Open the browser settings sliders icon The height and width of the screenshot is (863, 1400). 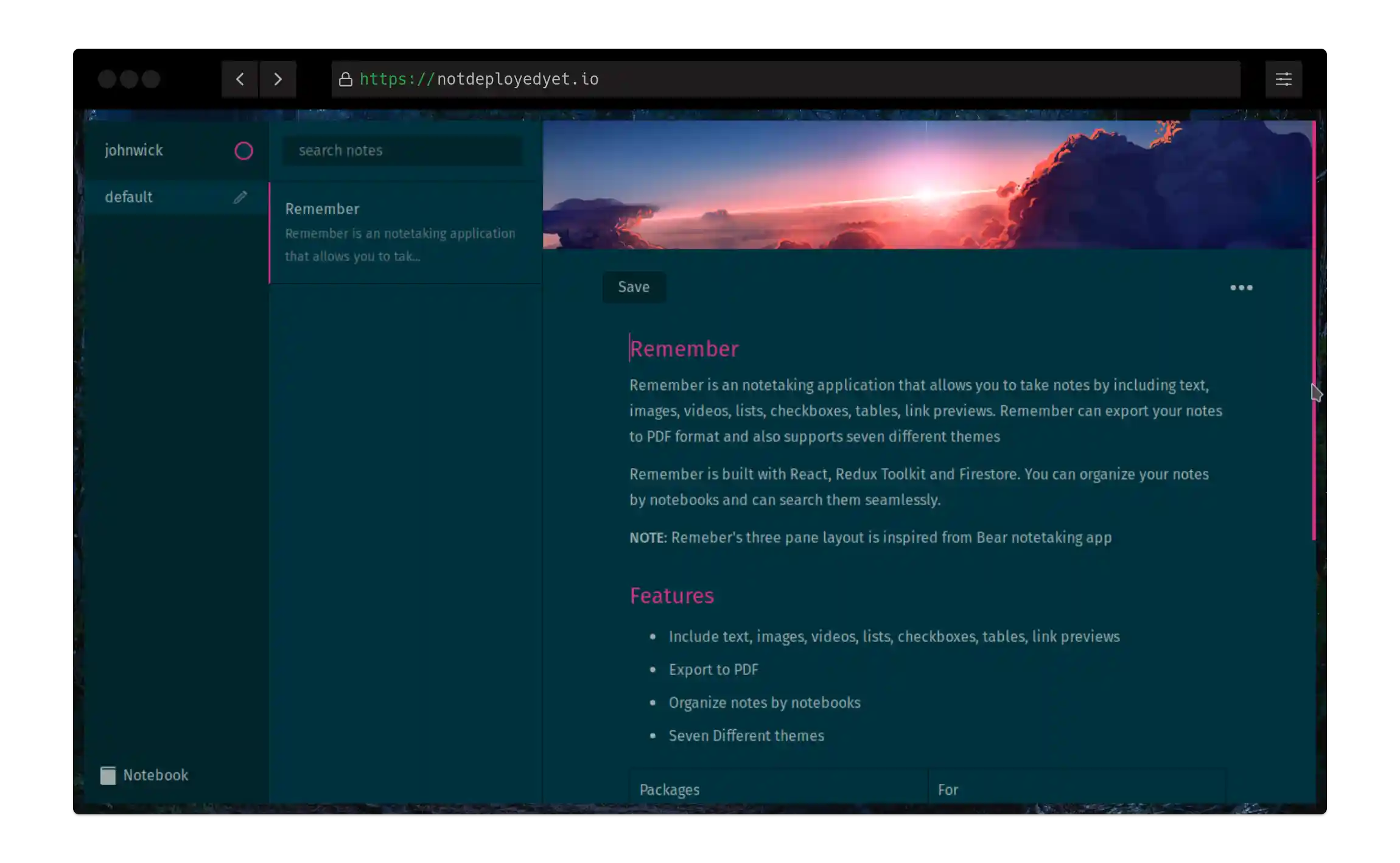click(1283, 79)
